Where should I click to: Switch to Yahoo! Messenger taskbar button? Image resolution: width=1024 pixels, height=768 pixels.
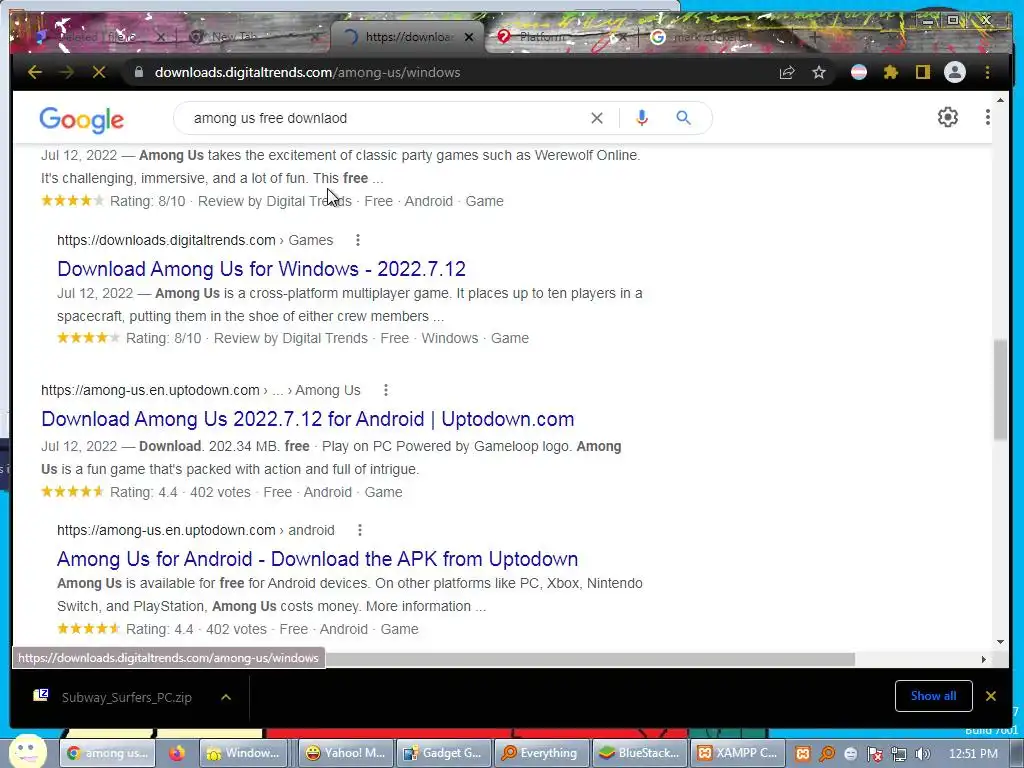point(346,753)
